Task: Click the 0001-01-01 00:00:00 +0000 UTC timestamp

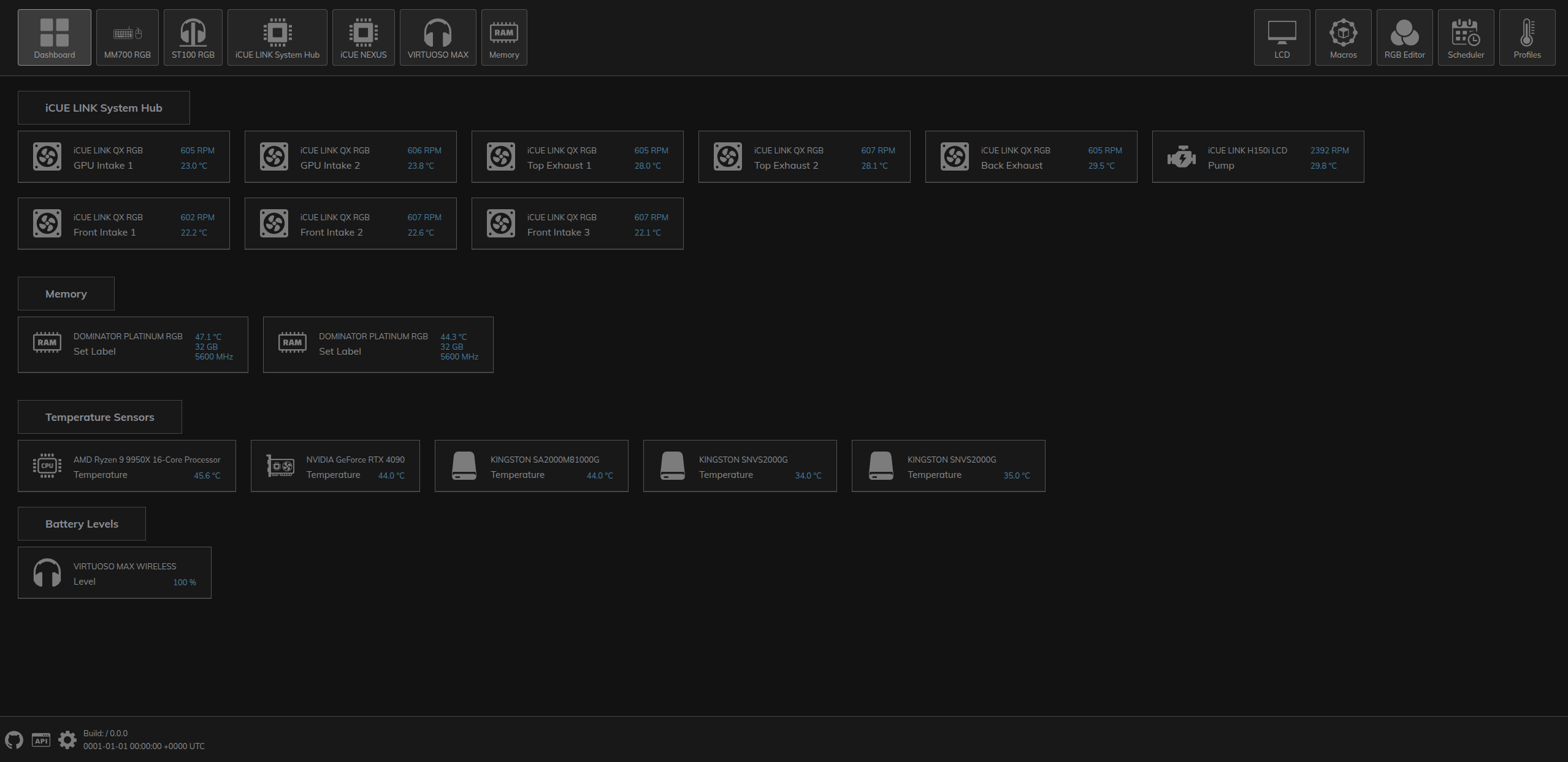Action: click(144, 746)
